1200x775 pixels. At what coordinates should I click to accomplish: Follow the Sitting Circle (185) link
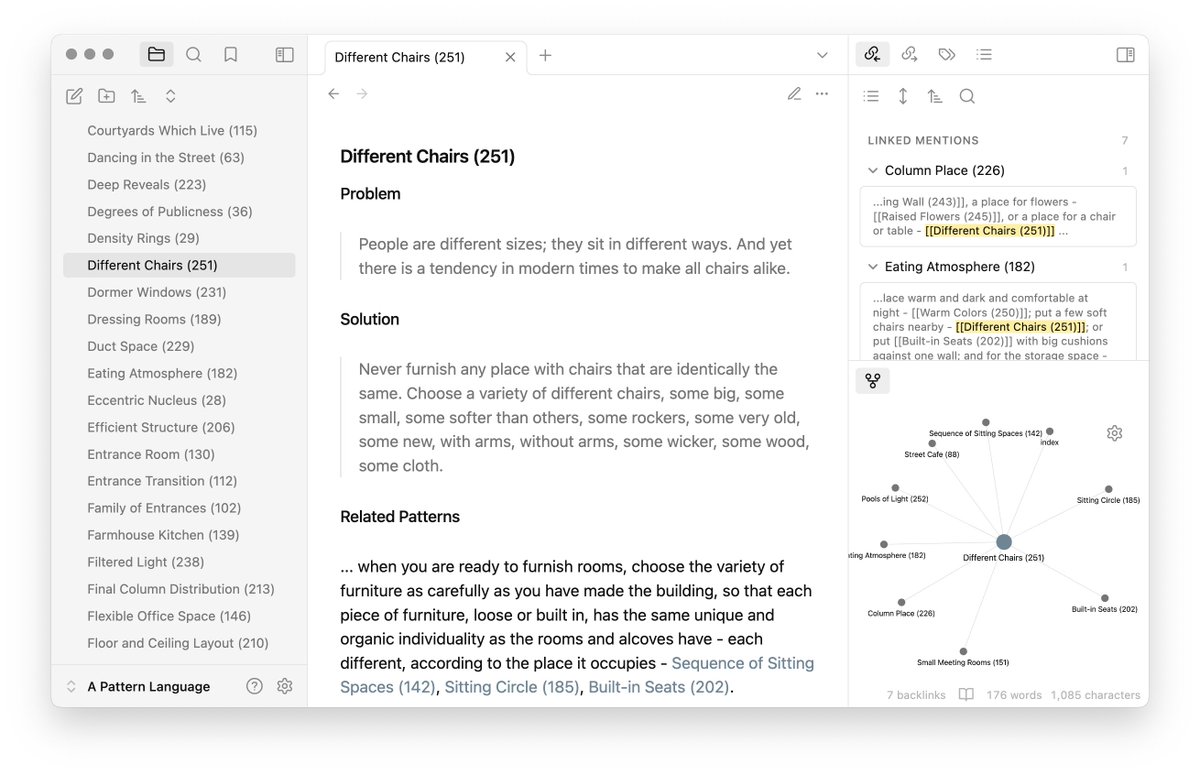512,687
